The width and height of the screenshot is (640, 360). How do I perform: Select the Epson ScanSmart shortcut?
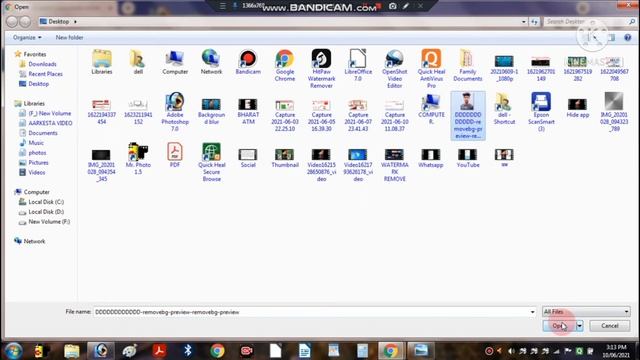point(541,112)
